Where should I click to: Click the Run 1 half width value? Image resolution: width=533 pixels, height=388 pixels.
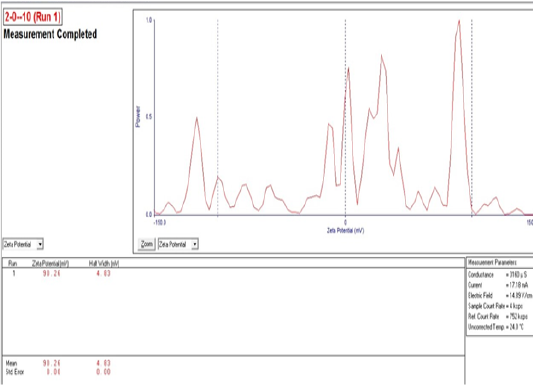103,273
